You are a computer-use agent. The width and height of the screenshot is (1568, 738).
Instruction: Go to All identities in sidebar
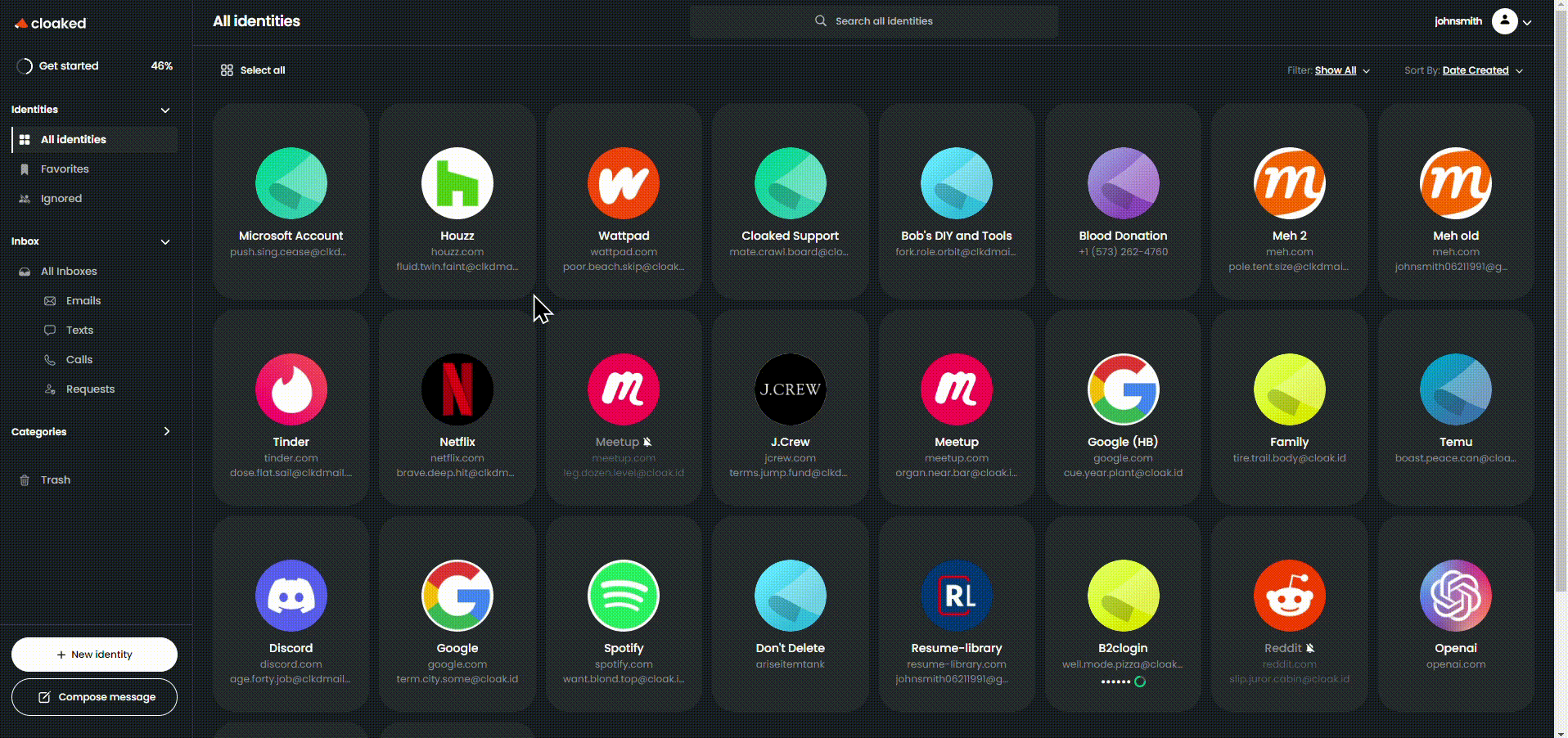pos(95,139)
